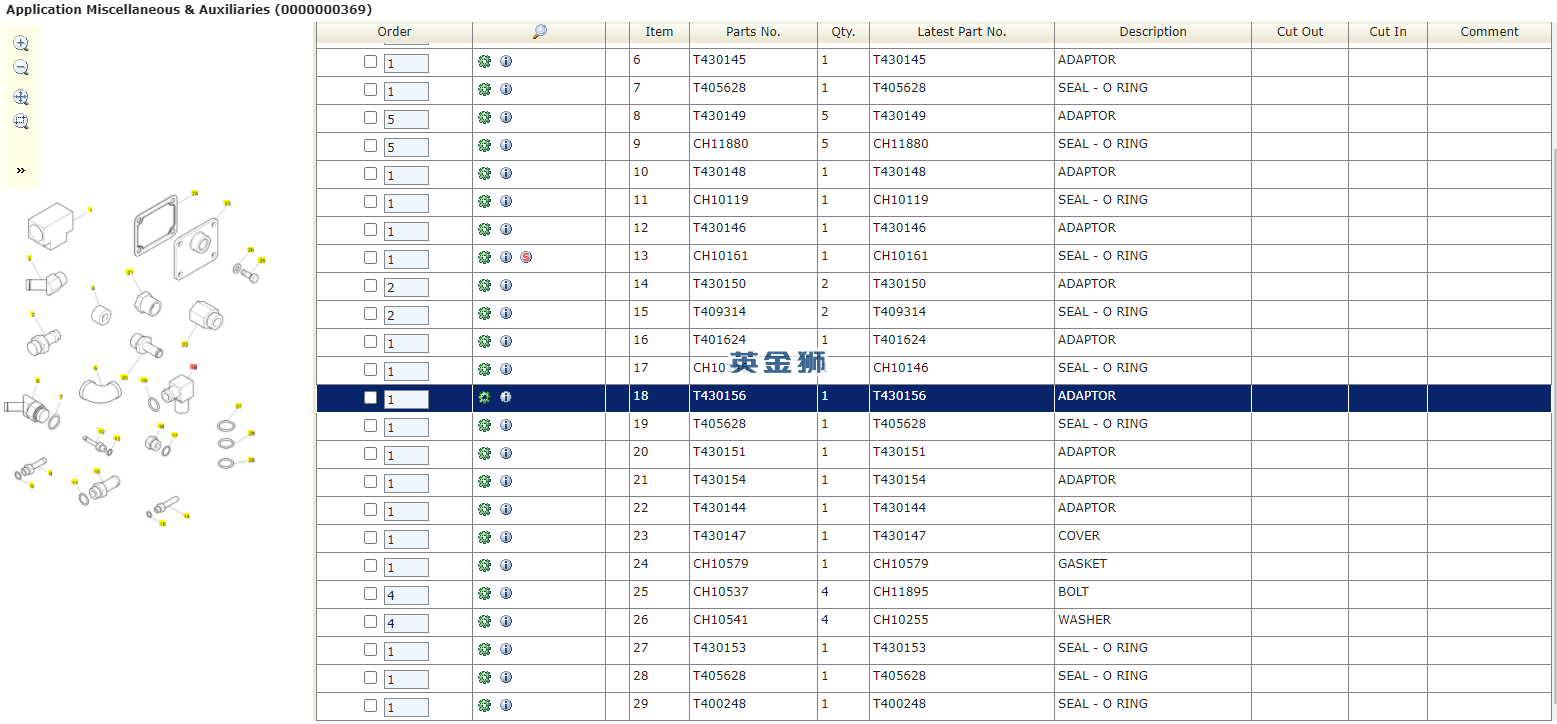
Task: Click the GASKET description in item 24
Action: pyautogui.click(x=1082, y=564)
